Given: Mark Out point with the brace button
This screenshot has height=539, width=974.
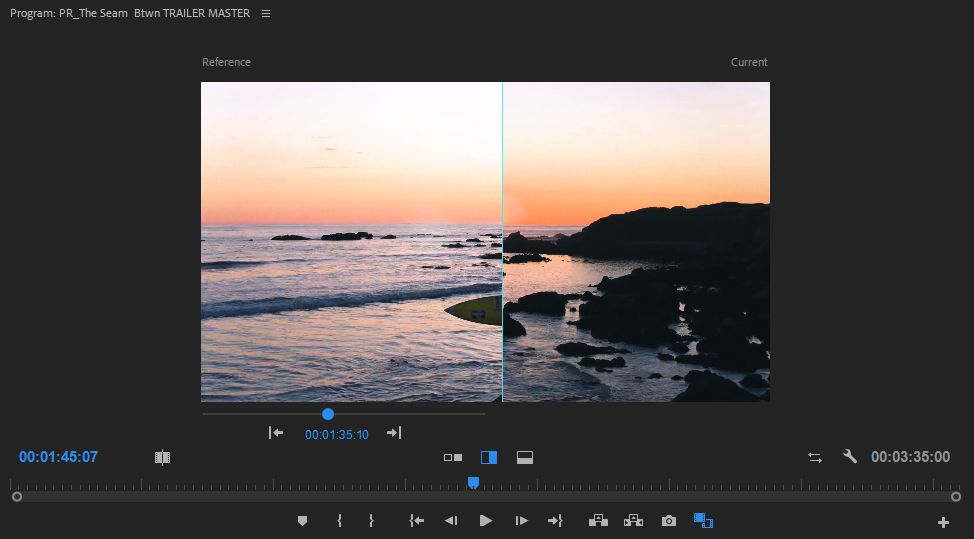Looking at the screenshot, I should (x=371, y=521).
